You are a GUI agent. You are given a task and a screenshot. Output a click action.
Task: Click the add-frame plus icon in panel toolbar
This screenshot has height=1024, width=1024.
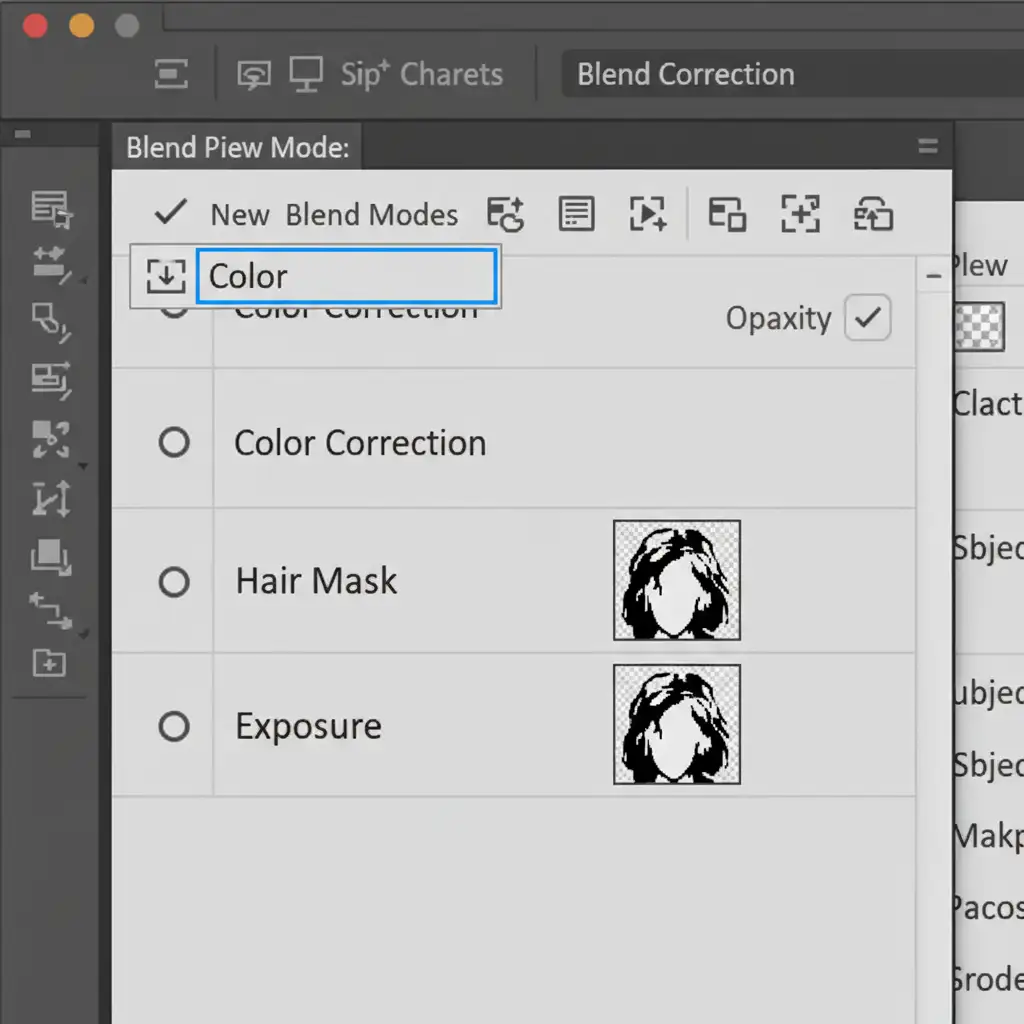point(800,214)
